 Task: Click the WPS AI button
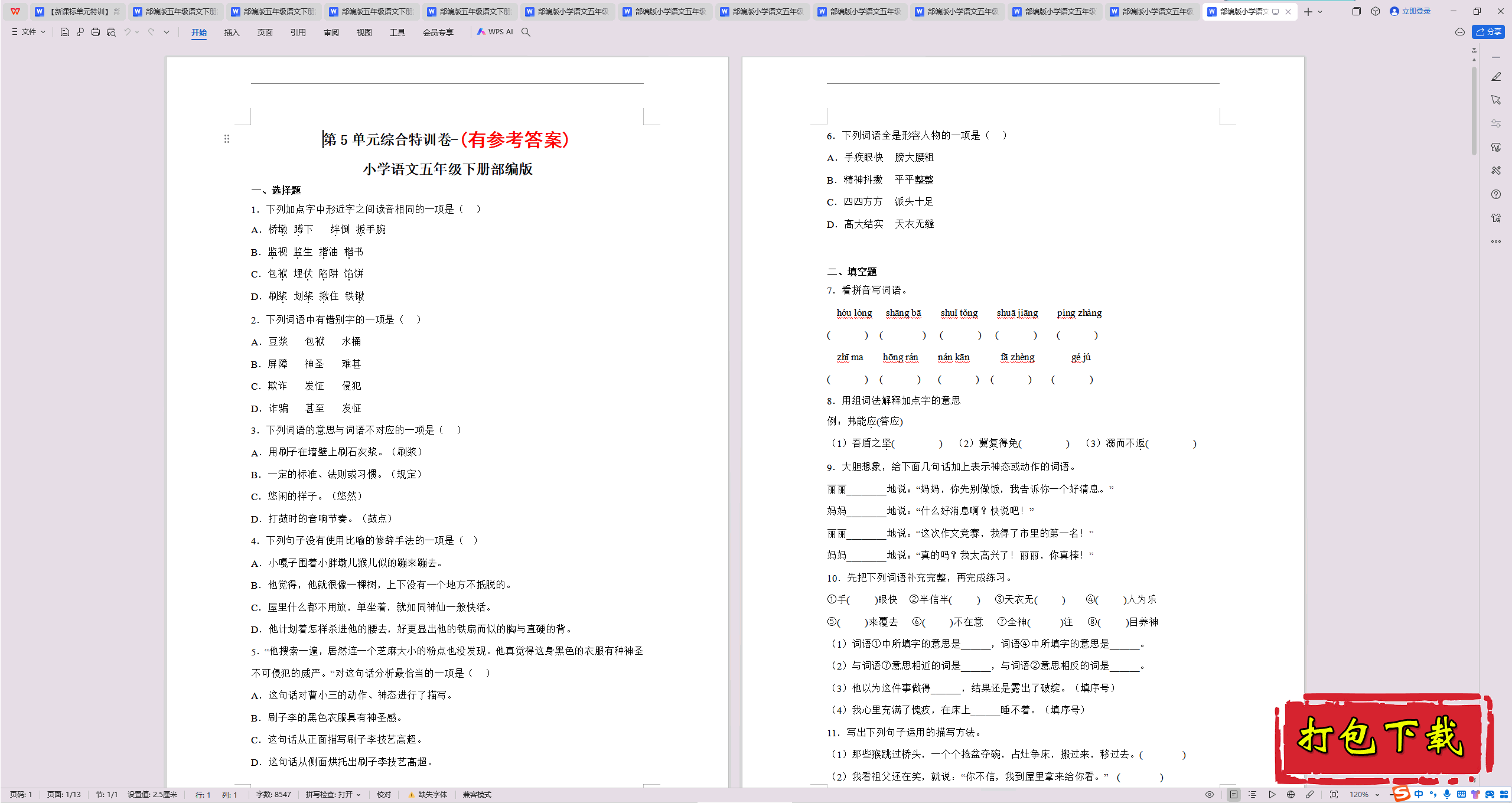(x=495, y=32)
